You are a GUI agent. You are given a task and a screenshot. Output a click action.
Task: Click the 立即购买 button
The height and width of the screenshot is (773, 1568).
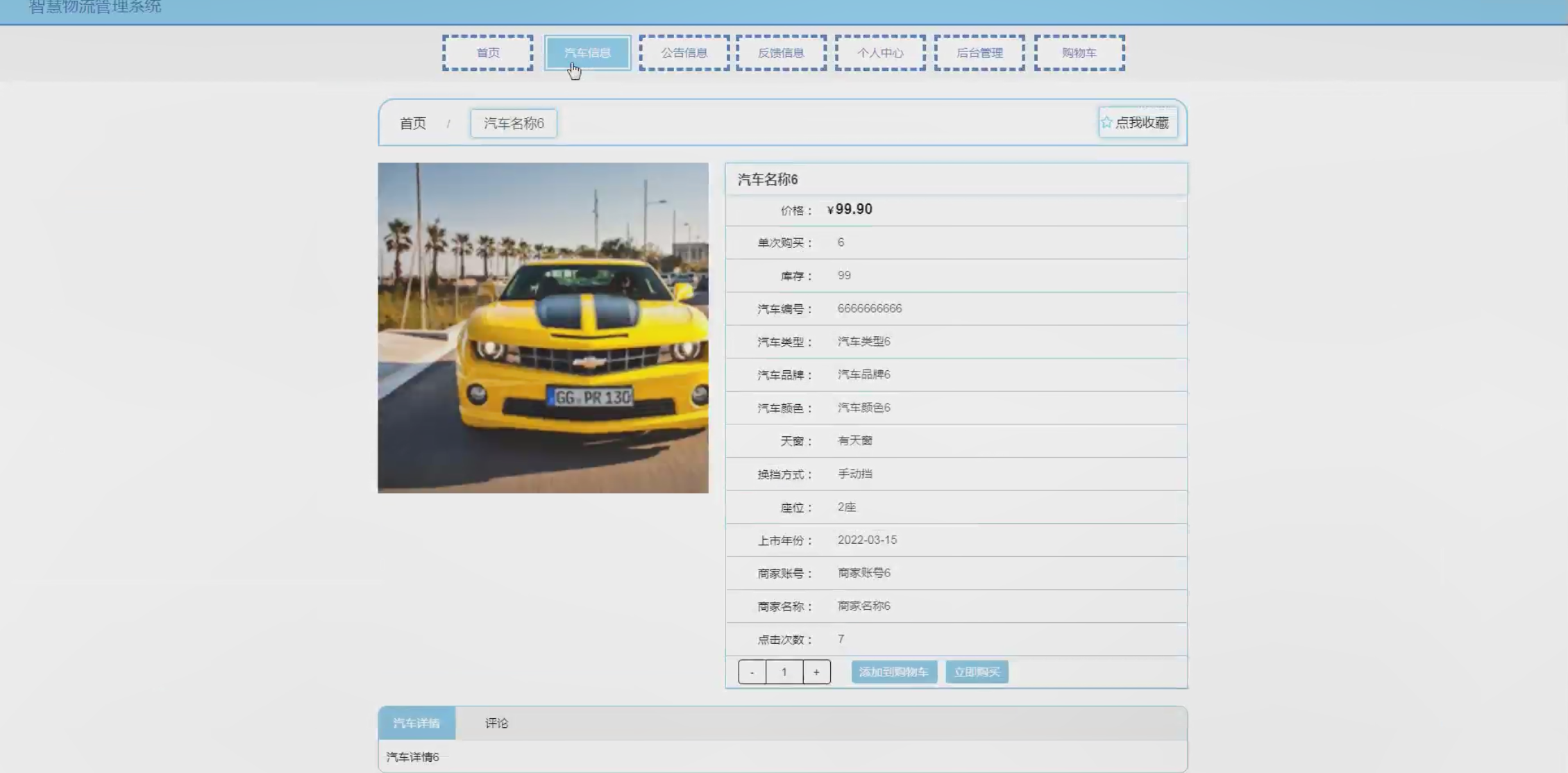click(977, 672)
